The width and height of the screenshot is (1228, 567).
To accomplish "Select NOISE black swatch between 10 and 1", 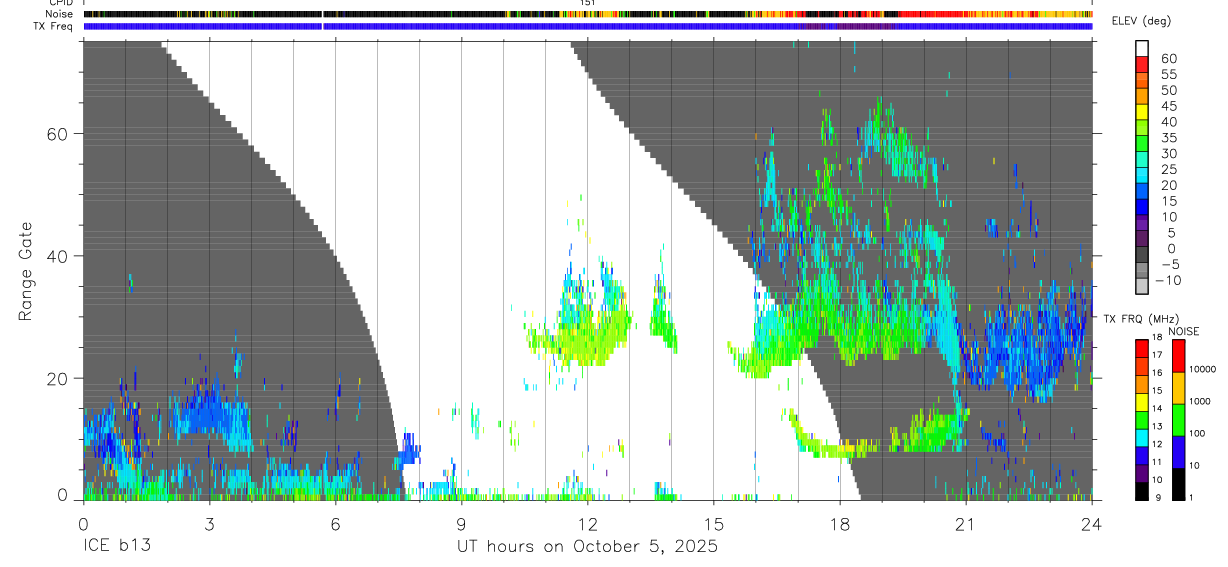I will 1178,484.
